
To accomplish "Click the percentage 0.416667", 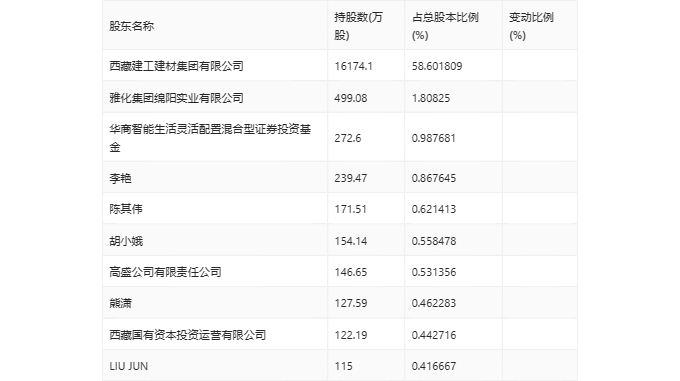I will point(434,366).
